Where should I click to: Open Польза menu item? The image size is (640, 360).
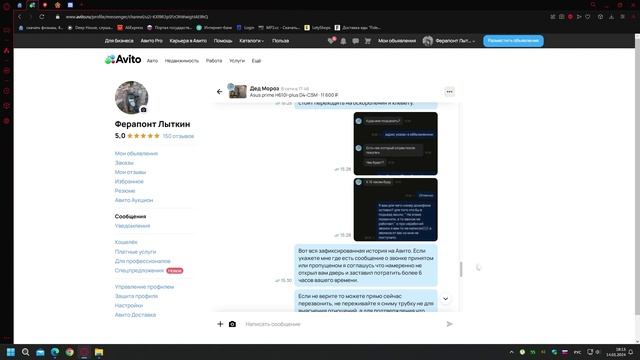click(280, 41)
